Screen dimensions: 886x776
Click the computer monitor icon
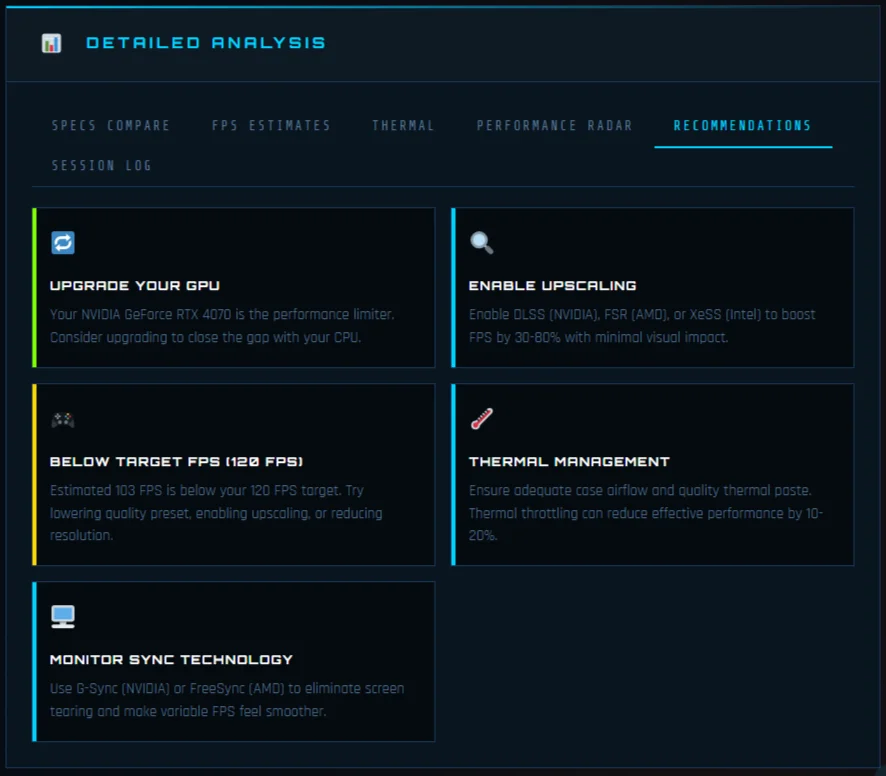tap(63, 617)
